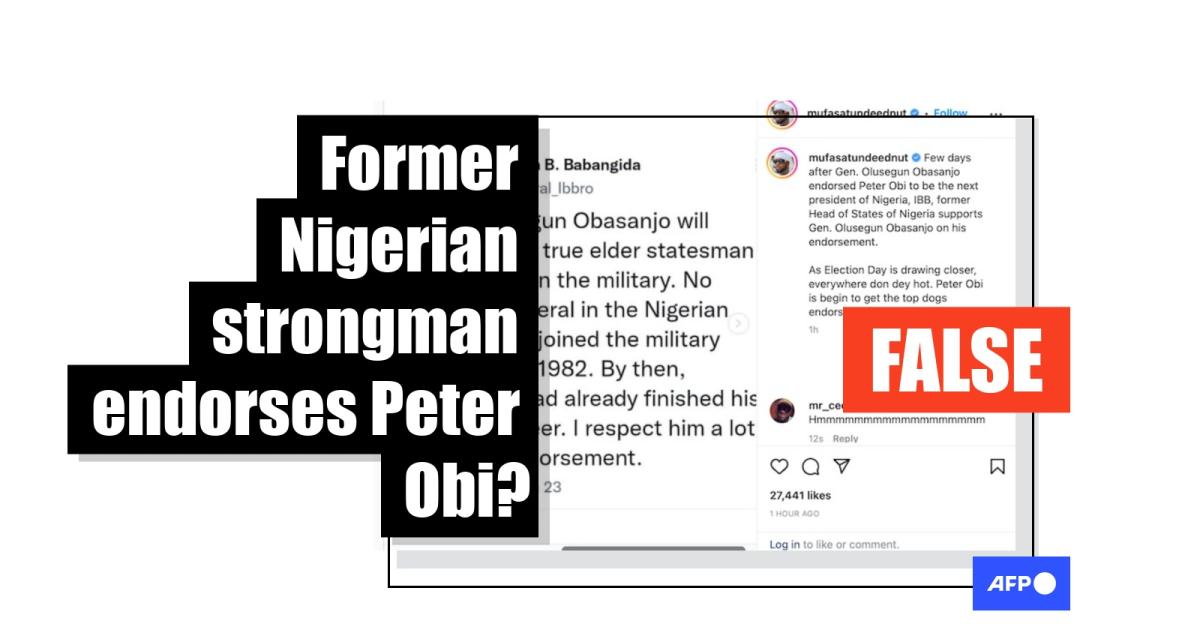
Task: Click the heart like icon
Action: click(780, 467)
